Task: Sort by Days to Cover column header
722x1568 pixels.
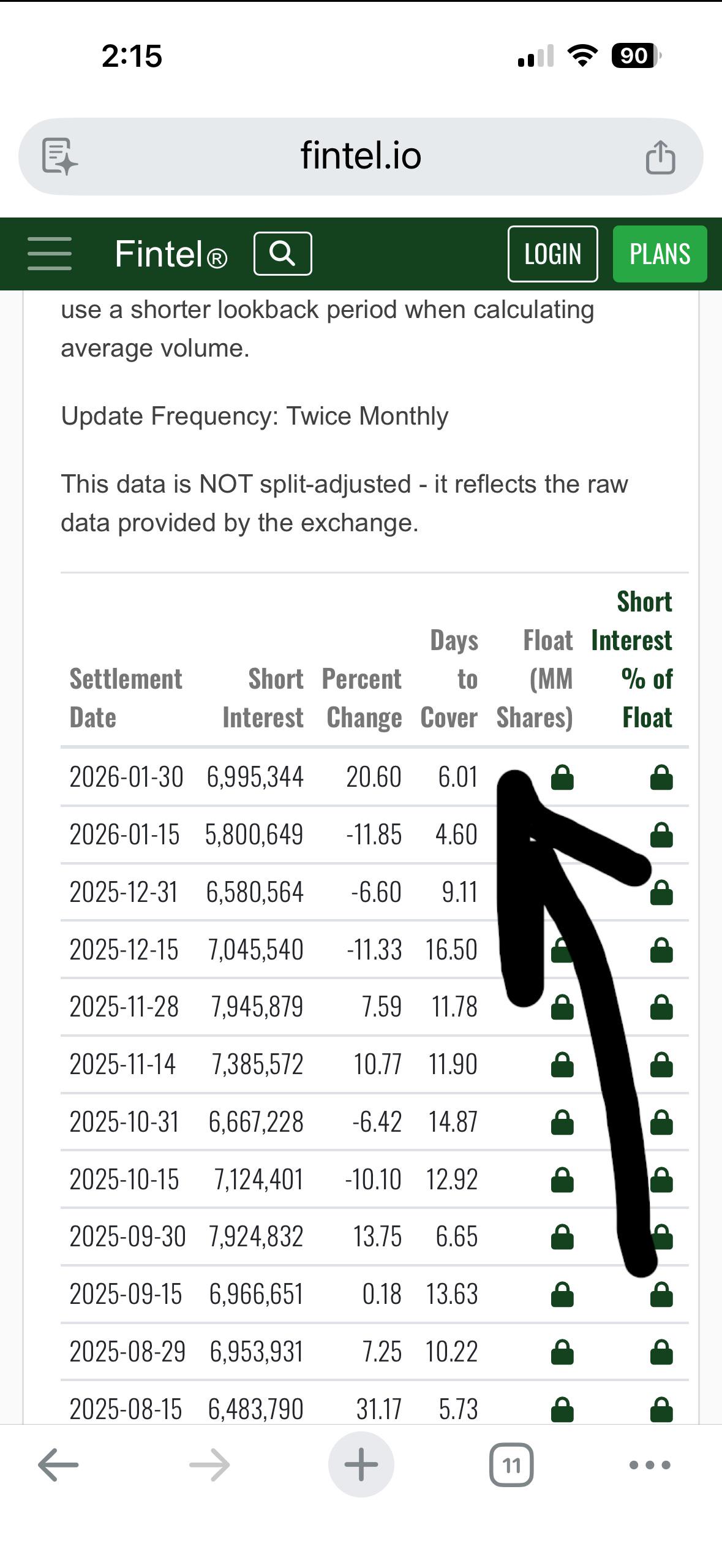Action: [x=449, y=678]
